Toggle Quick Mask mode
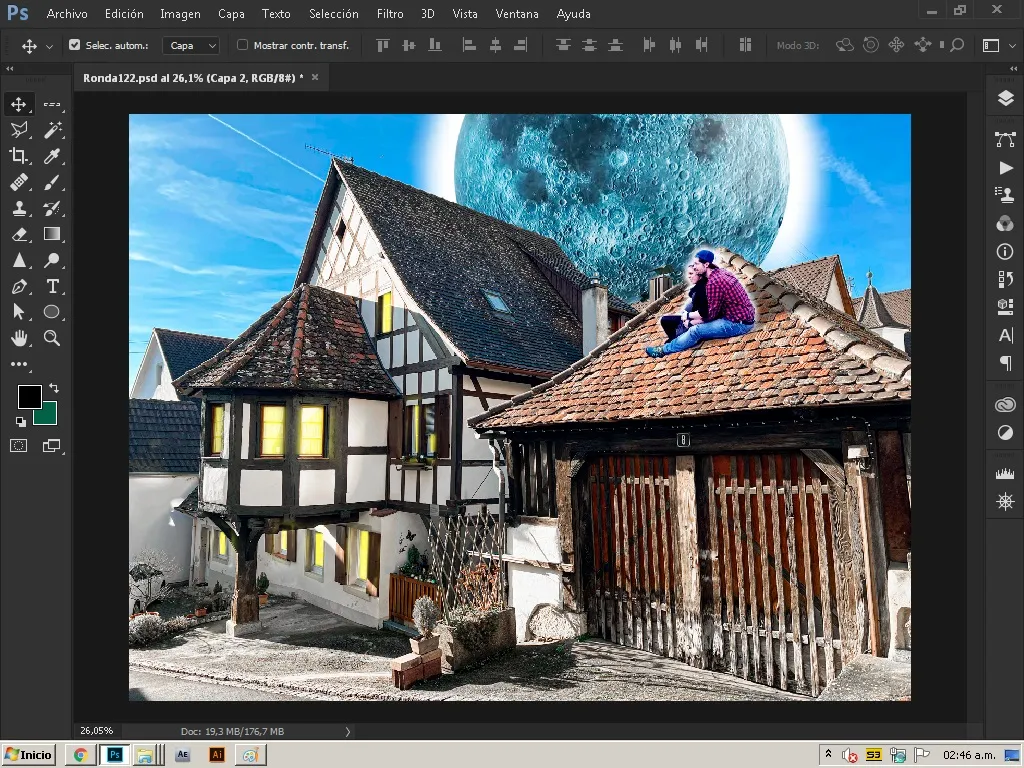This screenshot has width=1024, height=768. click(19, 446)
